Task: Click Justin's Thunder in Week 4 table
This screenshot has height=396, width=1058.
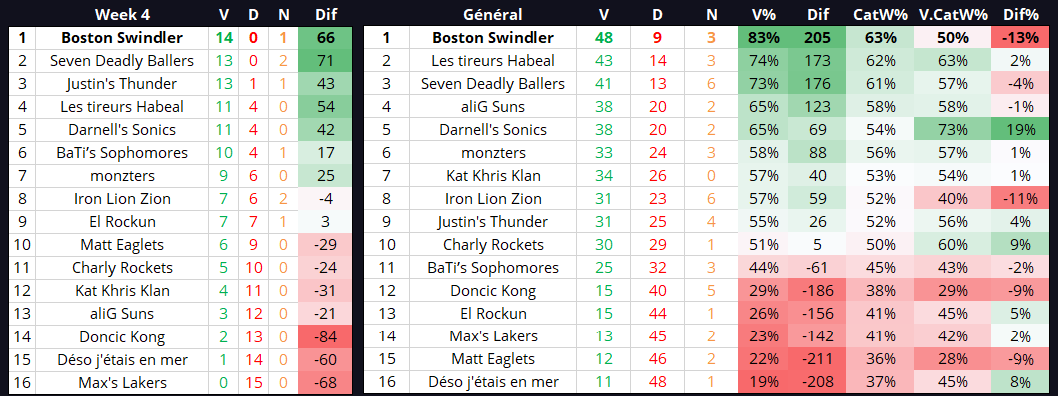Action: (121, 84)
